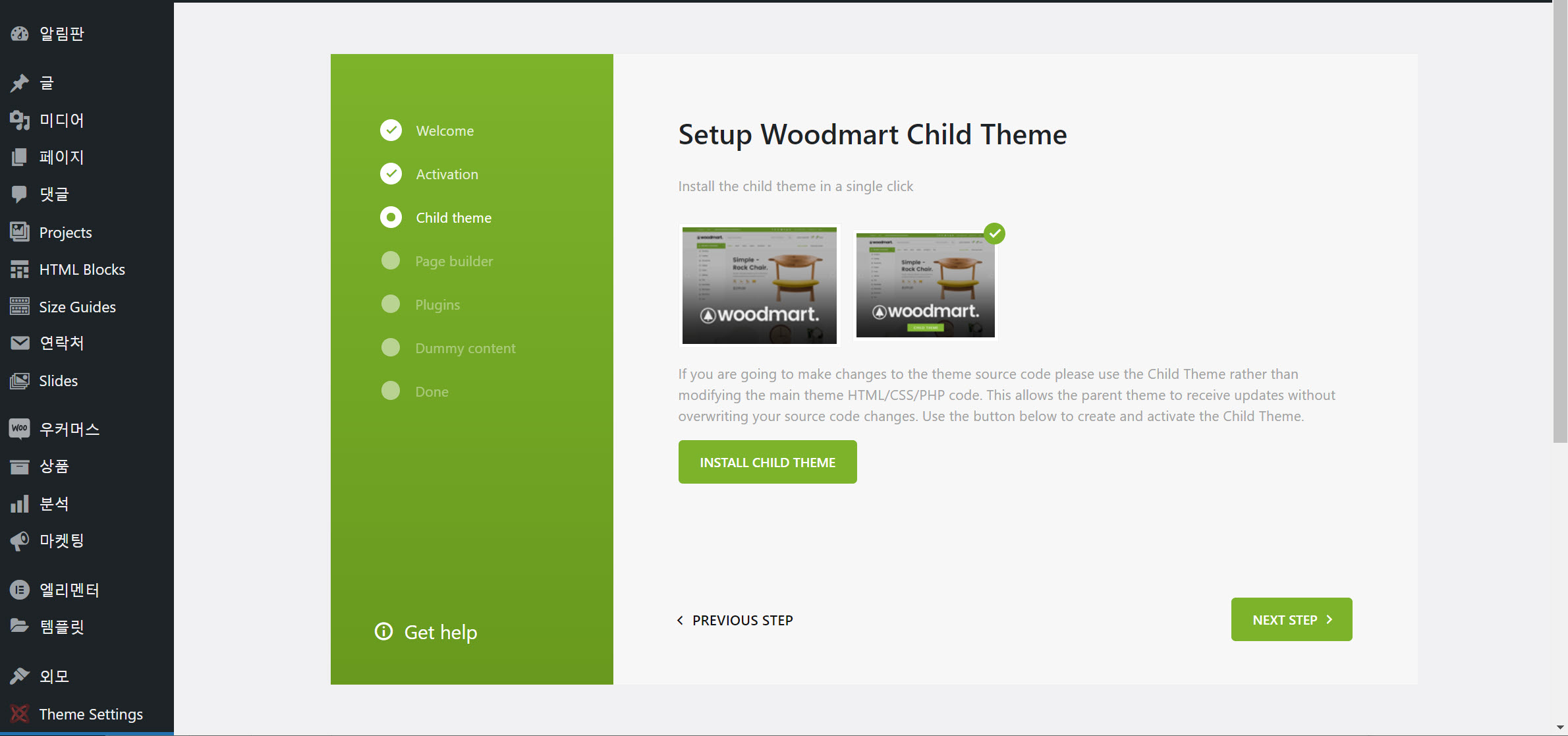Image resolution: width=1568 pixels, height=736 pixels.
Task: Click the WooCommerce logo icon
Action: point(20,429)
